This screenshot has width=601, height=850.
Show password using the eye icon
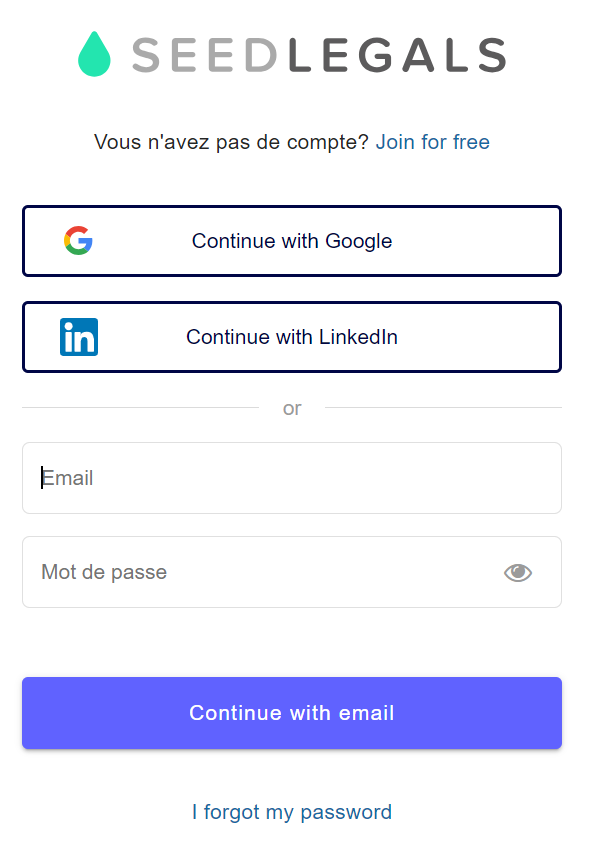(x=518, y=572)
